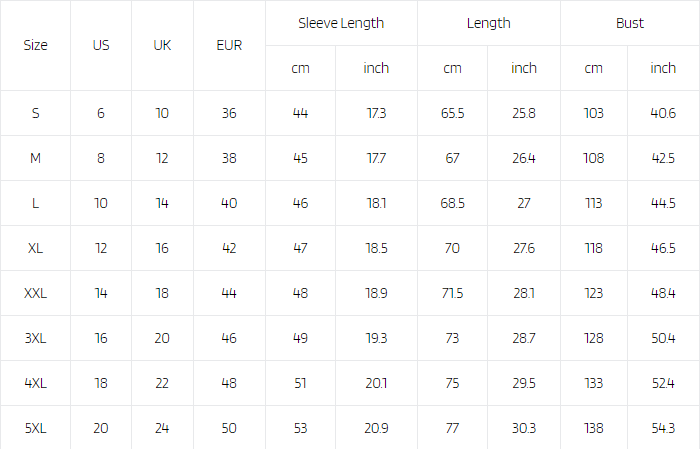Viewport: 700px width, 449px height.
Task: Click UK size 22 cell
Action: tap(162, 383)
